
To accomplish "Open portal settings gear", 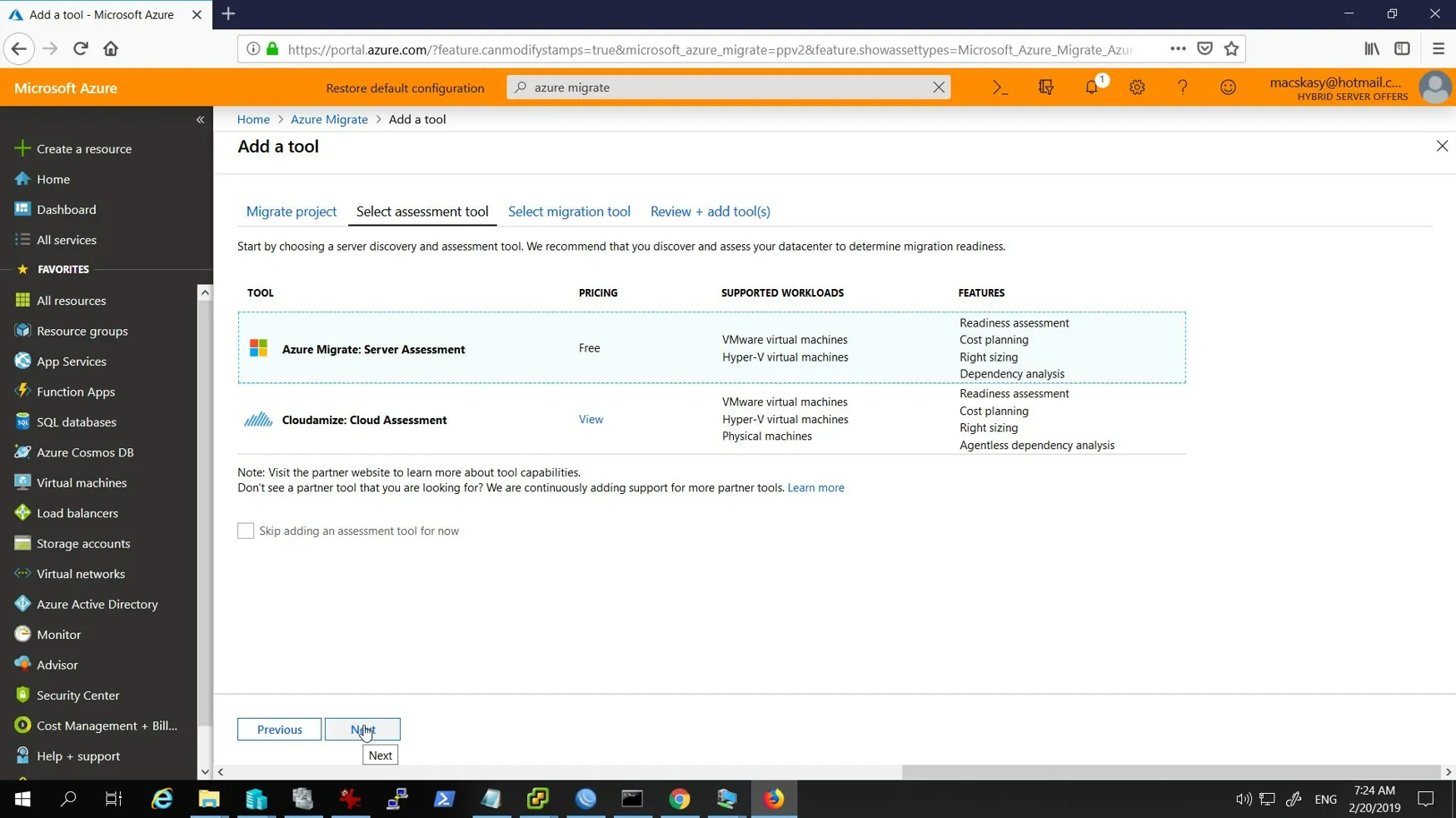I will 1137,87.
